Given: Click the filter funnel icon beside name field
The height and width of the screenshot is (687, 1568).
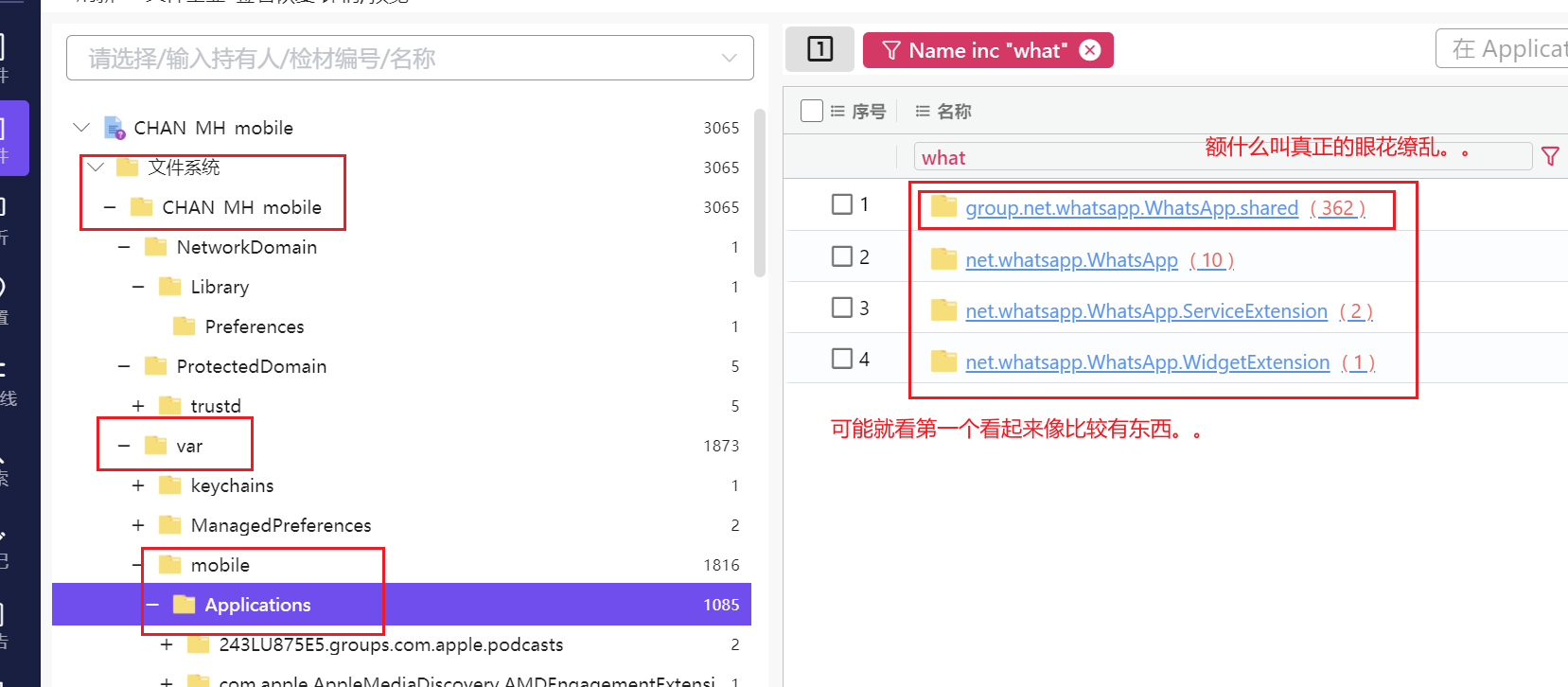Looking at the screenshot, I should pos(1550,156).
